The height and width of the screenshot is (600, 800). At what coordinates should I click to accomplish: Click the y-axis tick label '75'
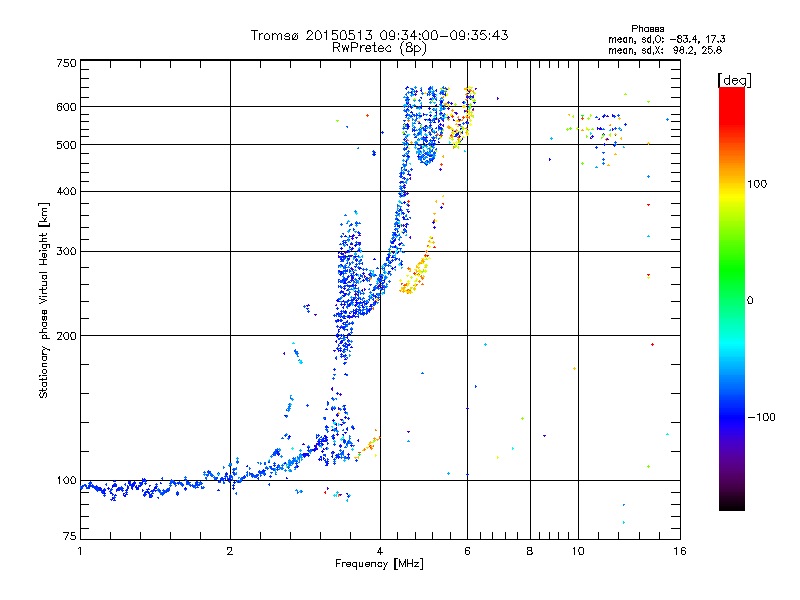coord(70,536)
